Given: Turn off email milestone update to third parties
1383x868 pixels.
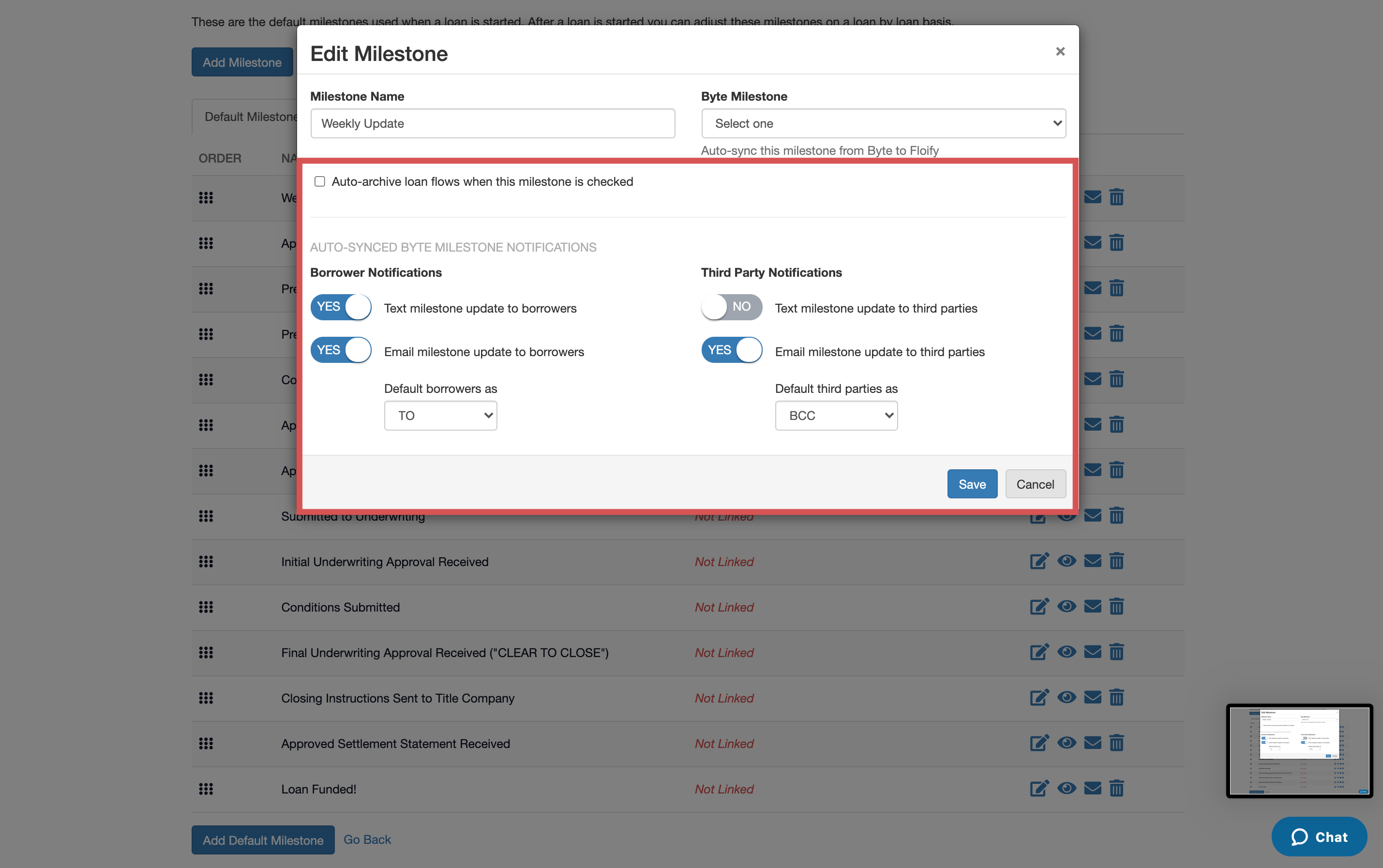Looking at the screenshot, I should point(731,350).
